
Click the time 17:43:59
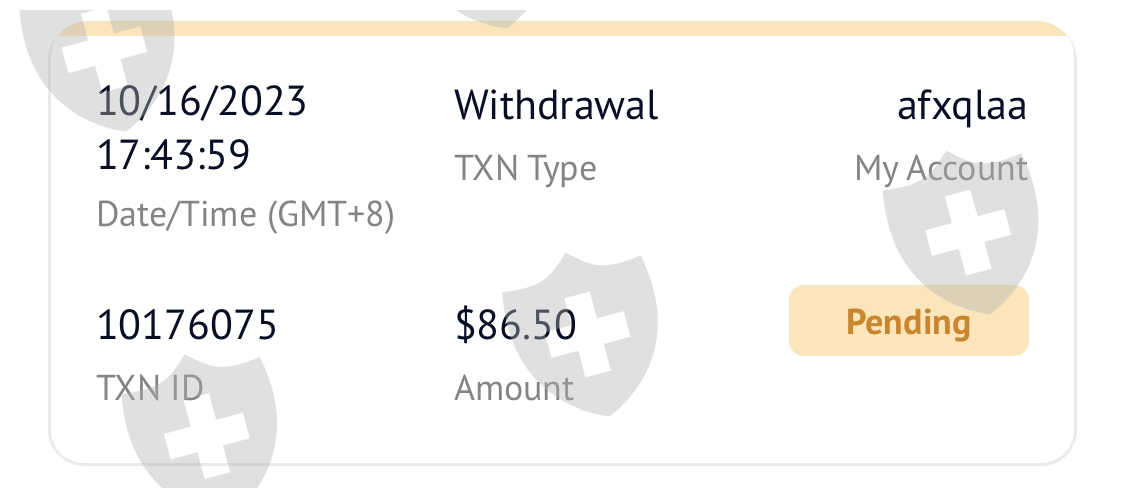(x=172, y=155)
